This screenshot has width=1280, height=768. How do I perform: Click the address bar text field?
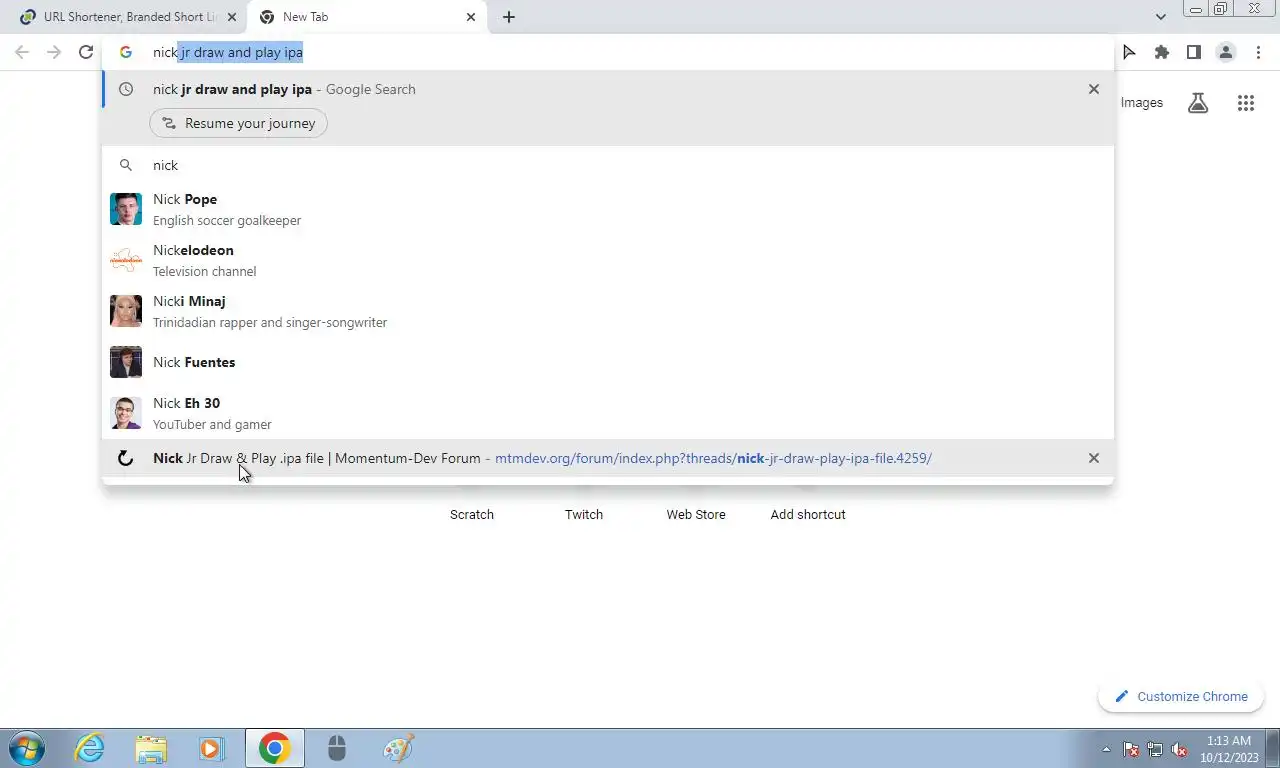coord(608,52)
